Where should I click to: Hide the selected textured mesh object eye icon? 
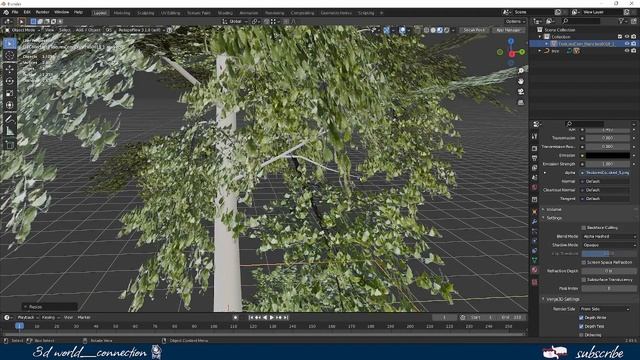(x=627, y=44)
